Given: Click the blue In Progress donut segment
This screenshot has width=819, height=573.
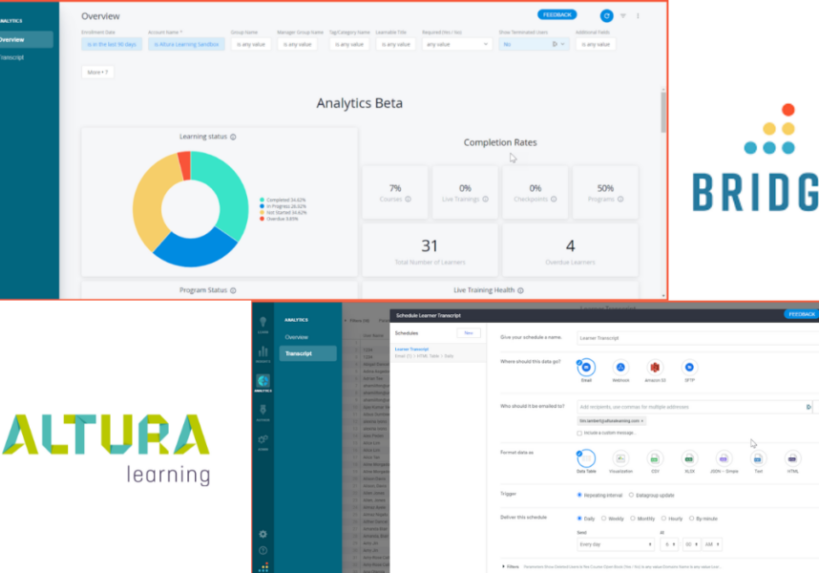Looking at the screenshot, I should pyautogui.click(x=194, y=252).
